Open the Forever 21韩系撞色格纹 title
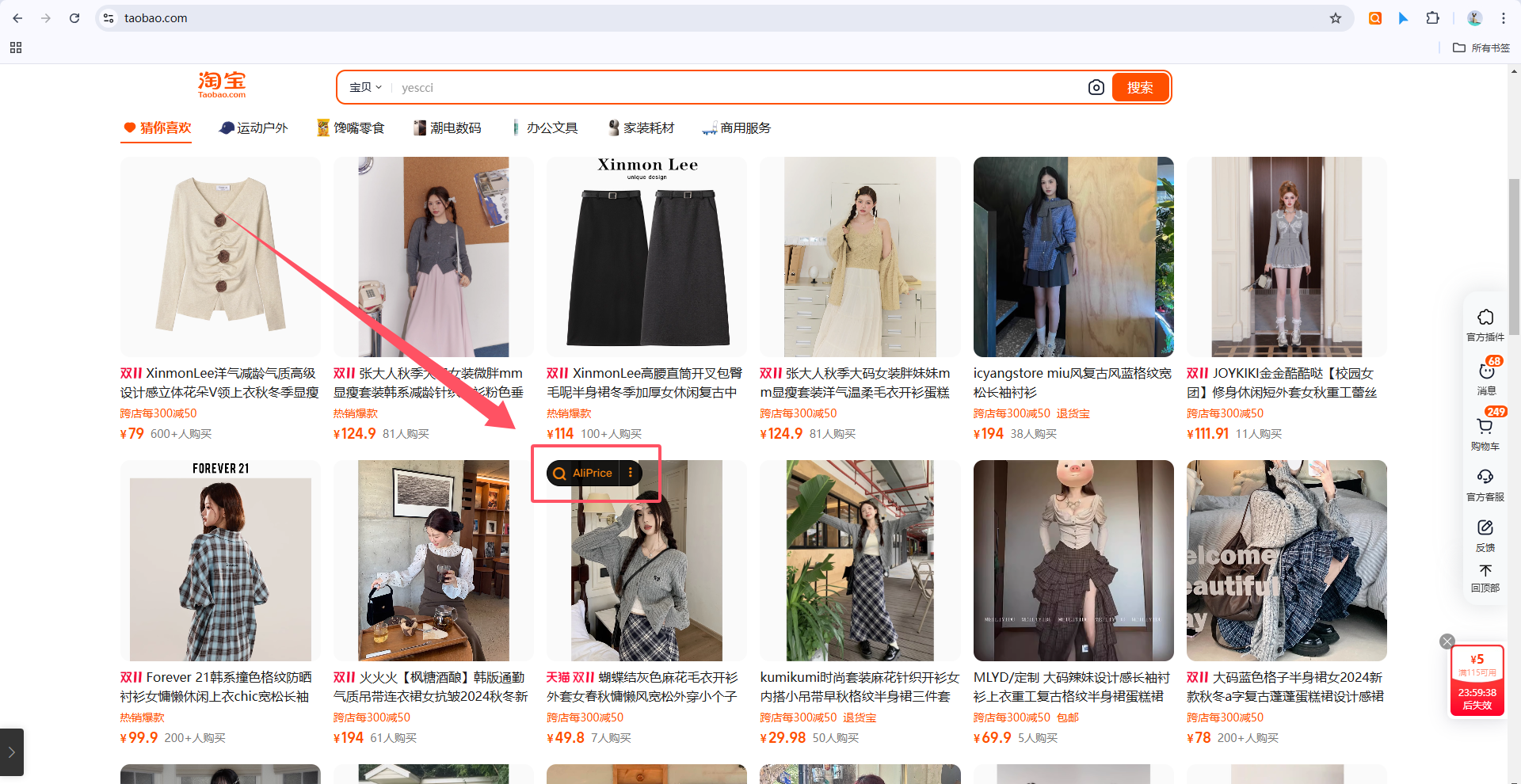Screen dimensions: 1521x784 tap(220, 687)
